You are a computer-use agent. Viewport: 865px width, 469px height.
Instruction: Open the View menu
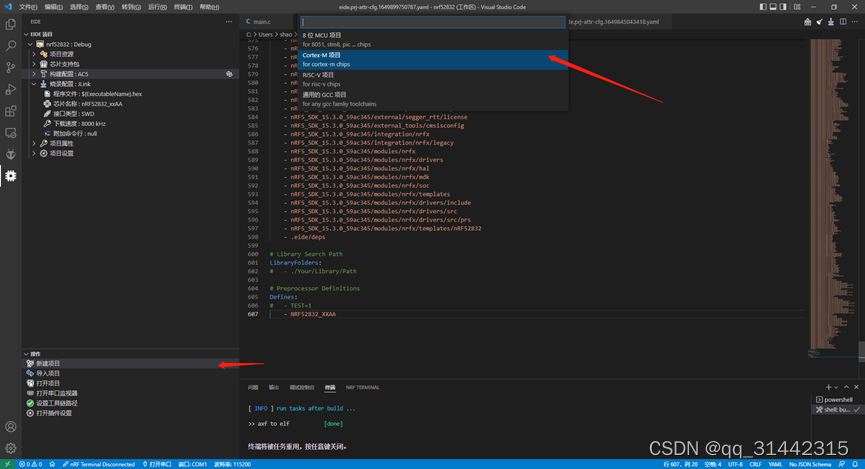point(105,7)
